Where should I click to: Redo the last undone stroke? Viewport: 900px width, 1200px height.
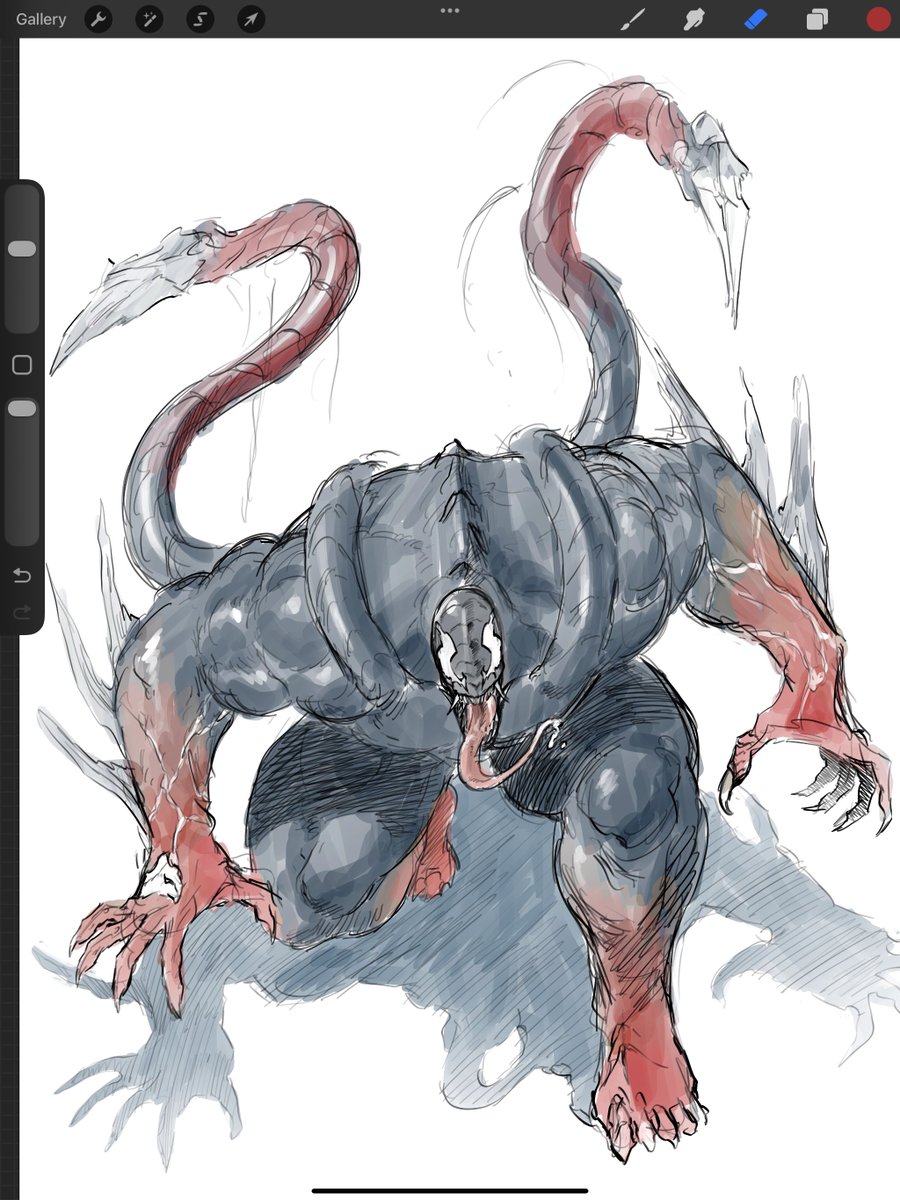coord(22,612)
